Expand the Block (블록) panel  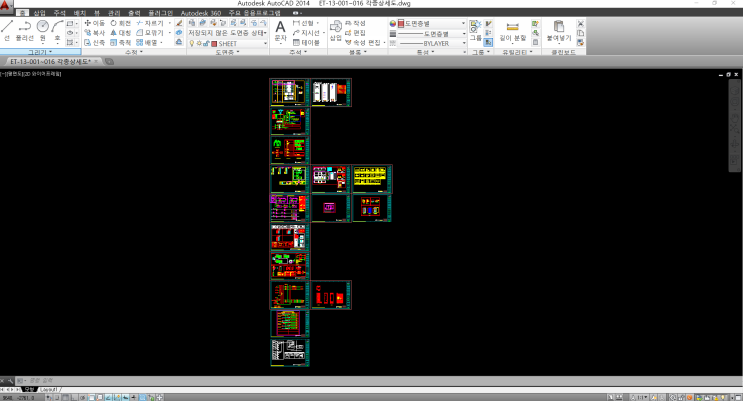click(358, 52)
